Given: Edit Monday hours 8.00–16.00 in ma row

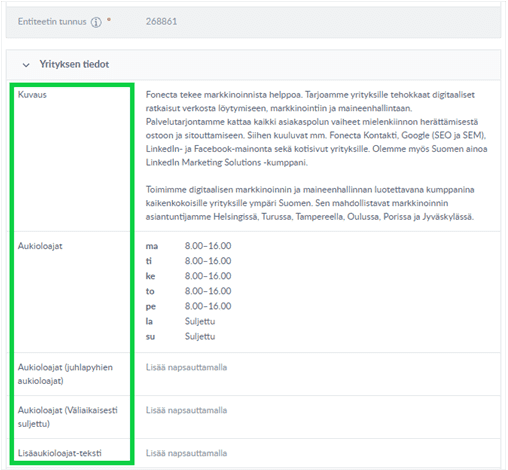Looking at the screenshot, I should 208,246.
